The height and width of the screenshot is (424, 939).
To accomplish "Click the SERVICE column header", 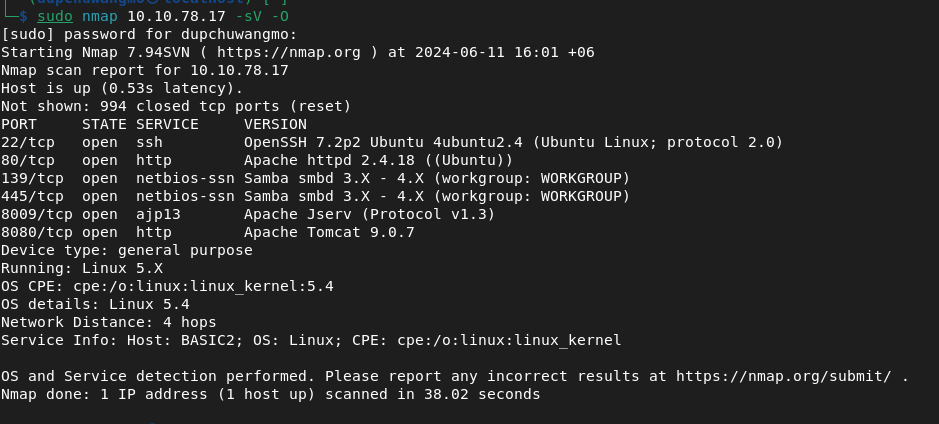I will tap(167, 125).
